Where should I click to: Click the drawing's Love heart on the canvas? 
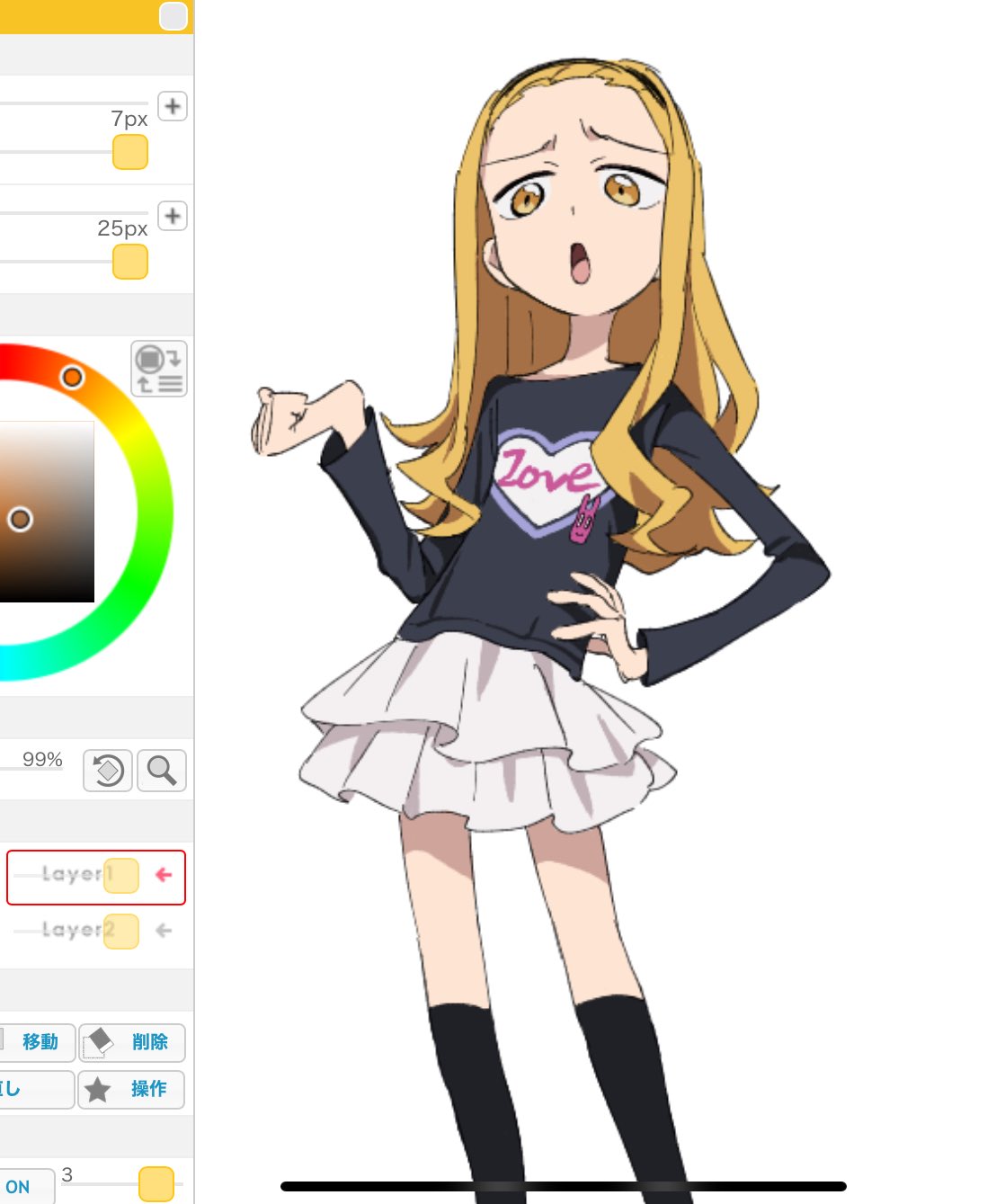[x=550, y=483]
